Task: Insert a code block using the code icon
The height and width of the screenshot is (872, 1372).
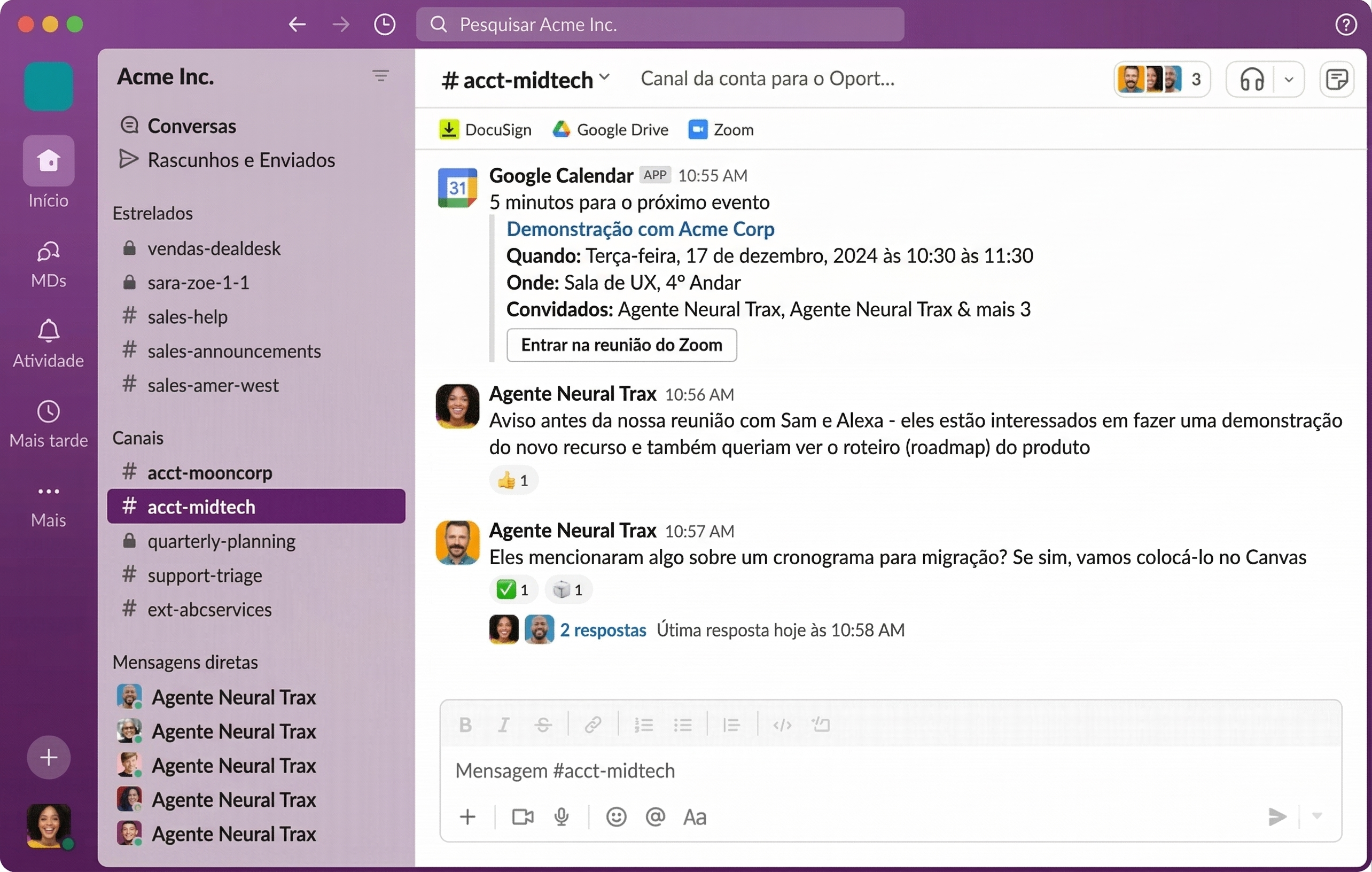Action: 782,725
